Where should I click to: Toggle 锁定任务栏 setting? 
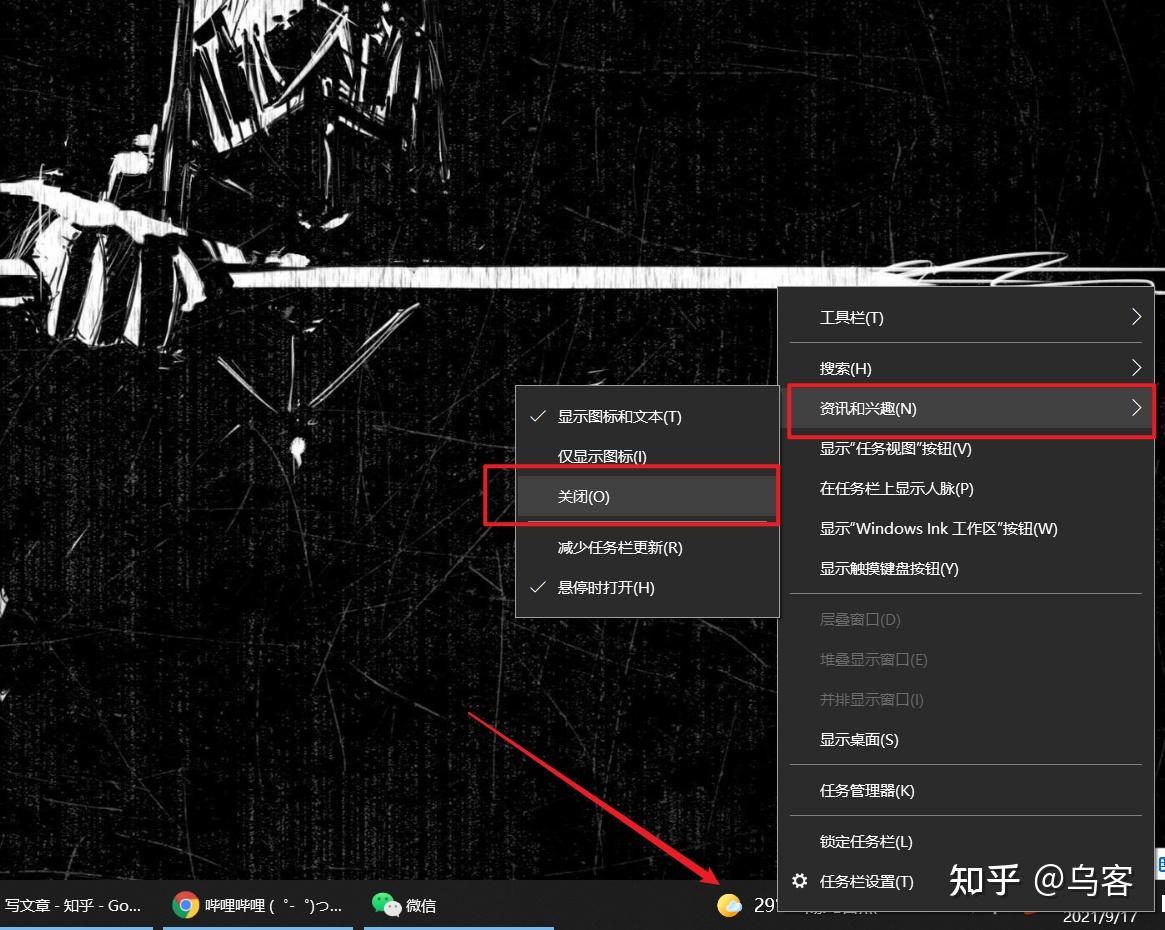[866, 841]
